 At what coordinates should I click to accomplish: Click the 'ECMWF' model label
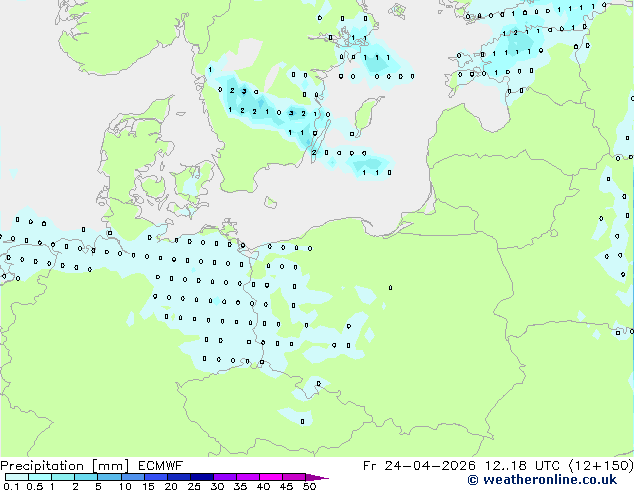click(161, 466)
